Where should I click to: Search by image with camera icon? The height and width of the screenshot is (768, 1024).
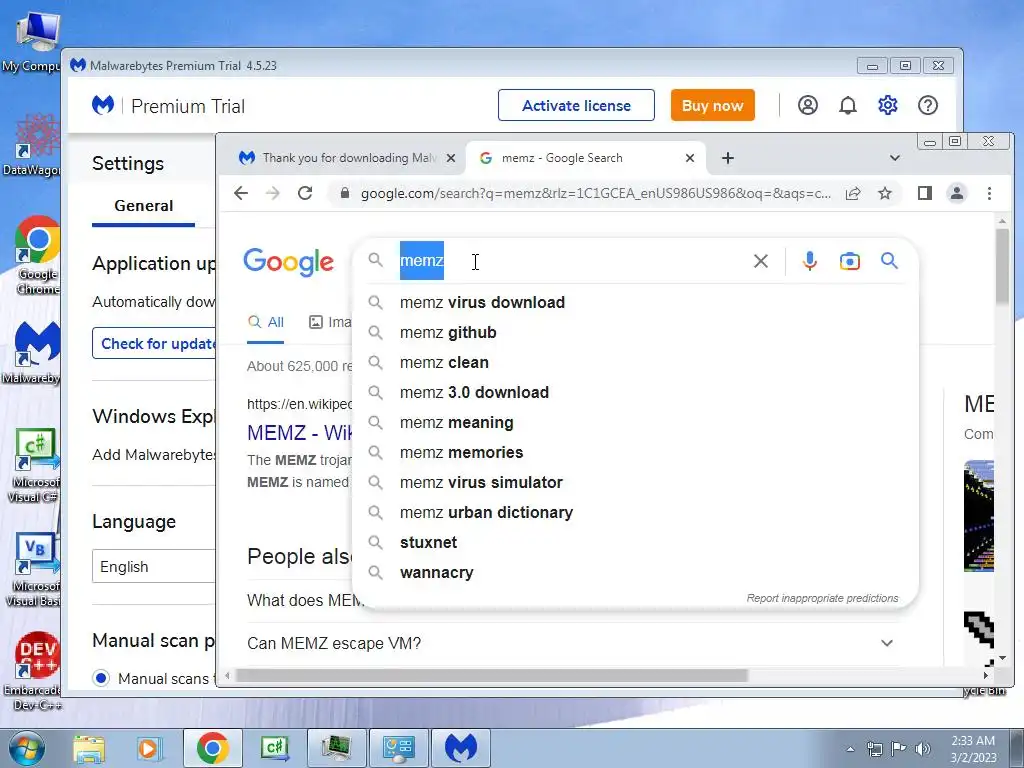pyautogui.click(x=850, y=261)
